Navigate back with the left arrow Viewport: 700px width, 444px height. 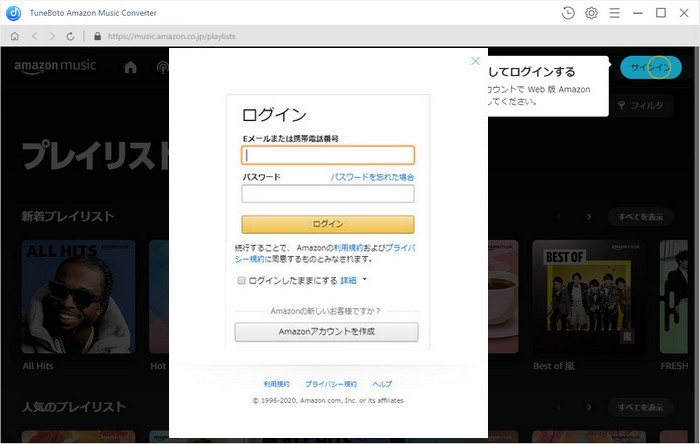tap(34, 36)
